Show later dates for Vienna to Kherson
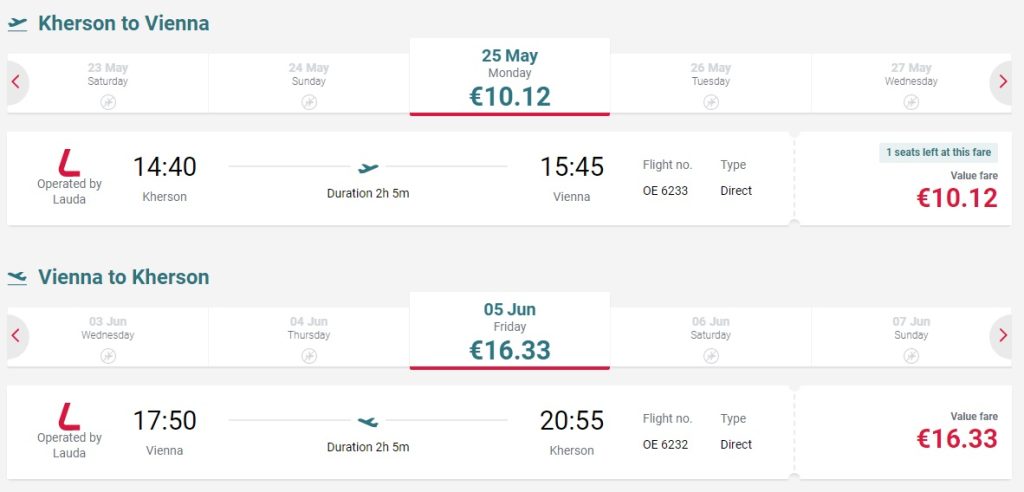1024x492 pixels. [1003, 336]
